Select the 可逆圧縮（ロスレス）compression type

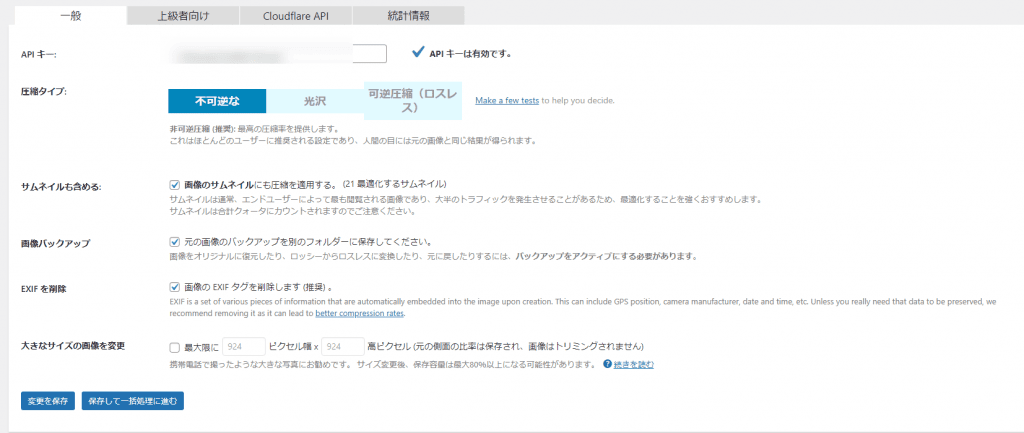(413, 101)
